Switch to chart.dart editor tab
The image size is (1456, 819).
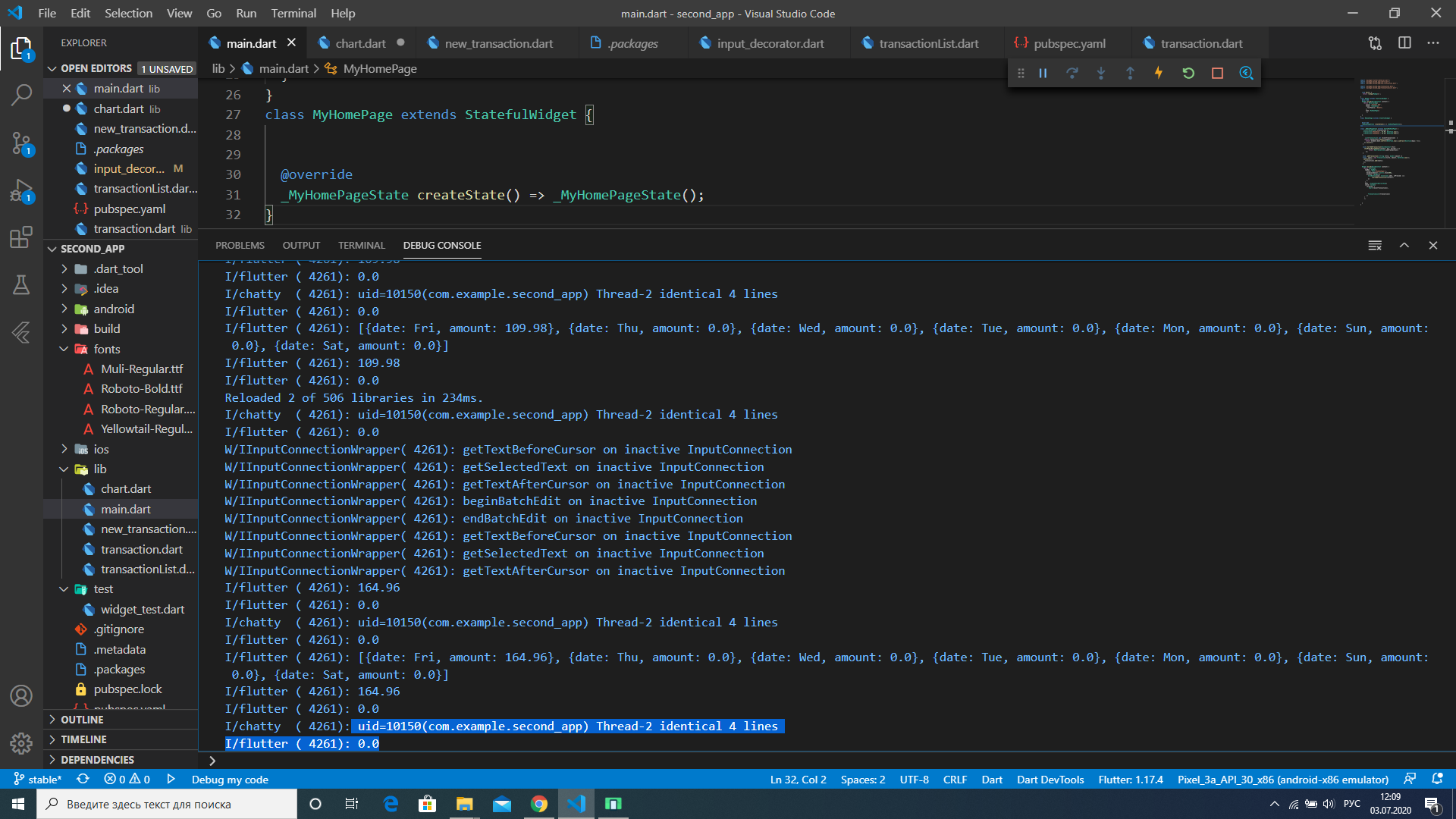(360, 43)
